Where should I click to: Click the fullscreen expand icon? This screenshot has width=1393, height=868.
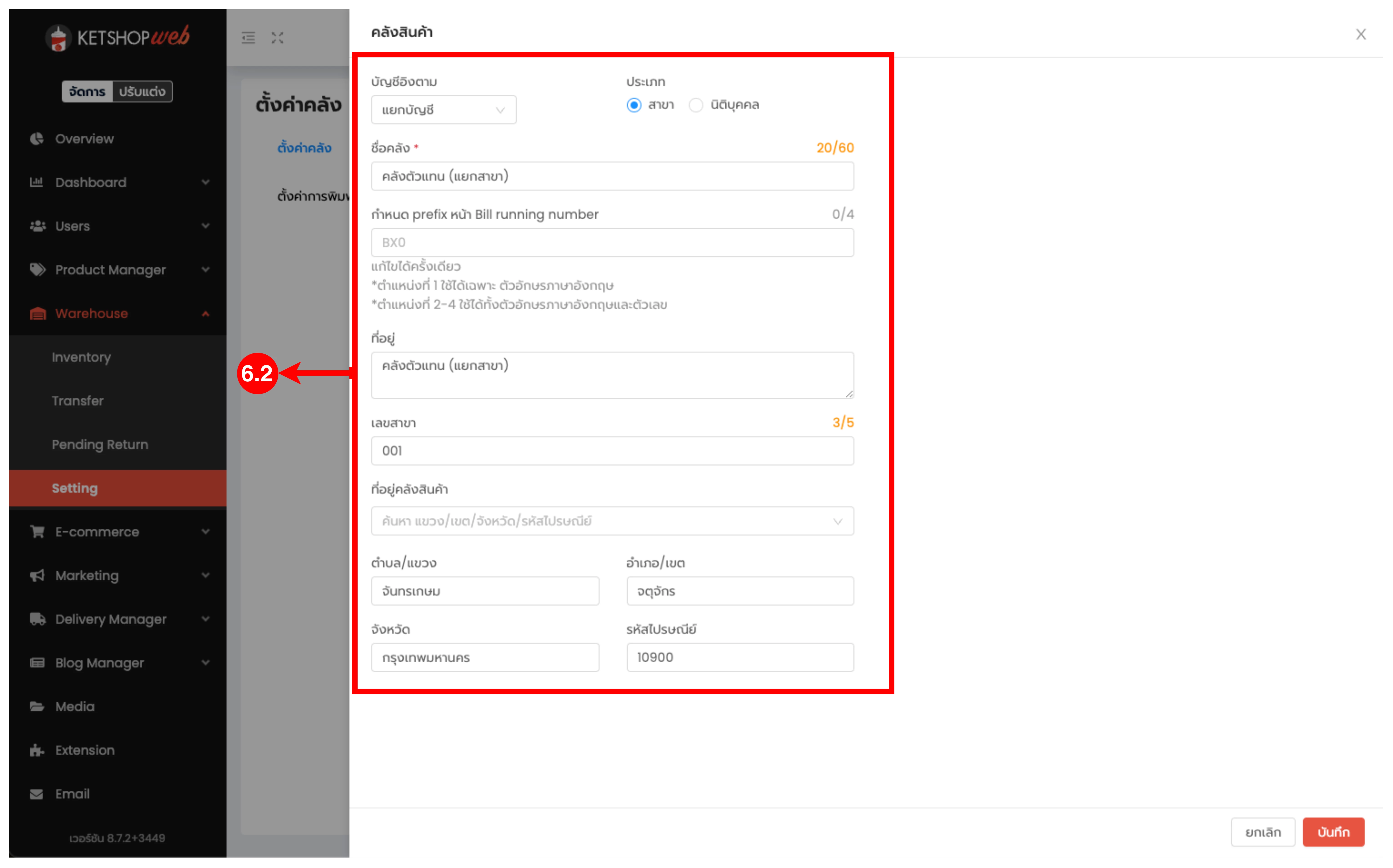[x=278, y=38]
